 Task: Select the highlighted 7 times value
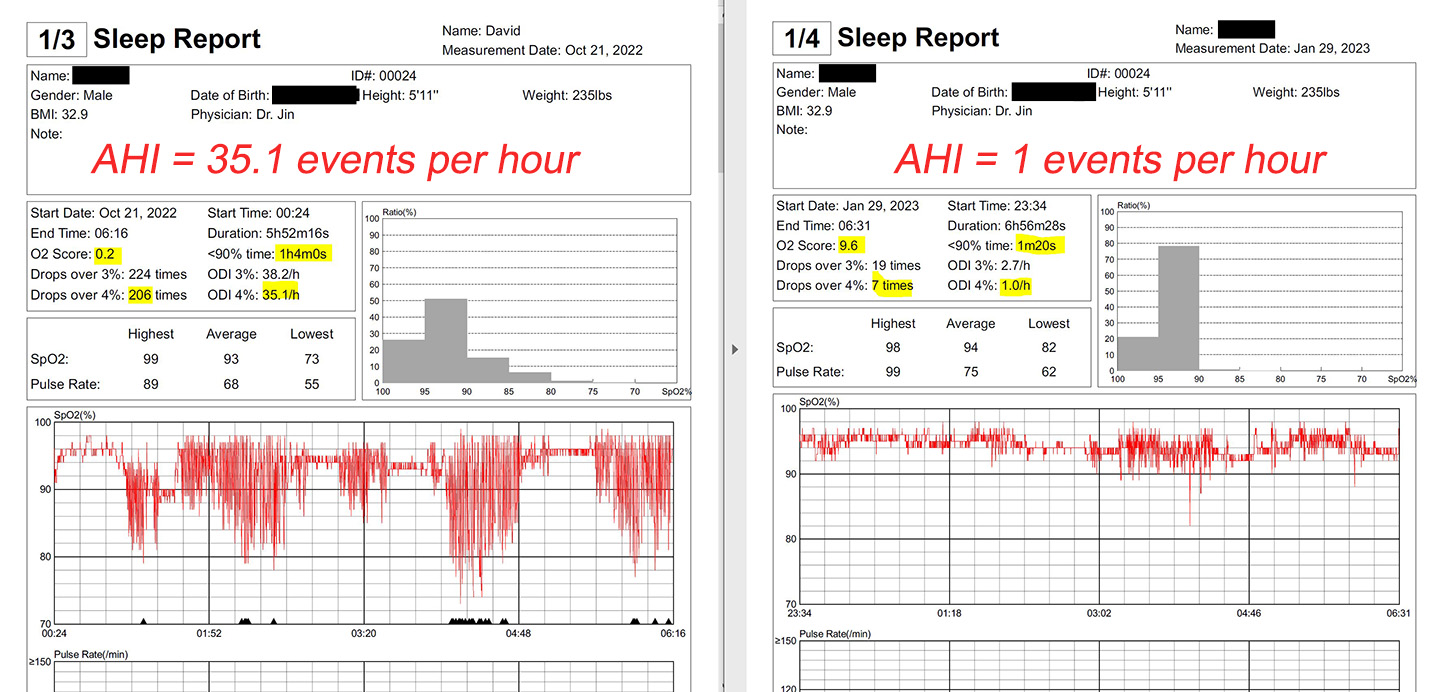pyautogui.click(x=890, y=285)
